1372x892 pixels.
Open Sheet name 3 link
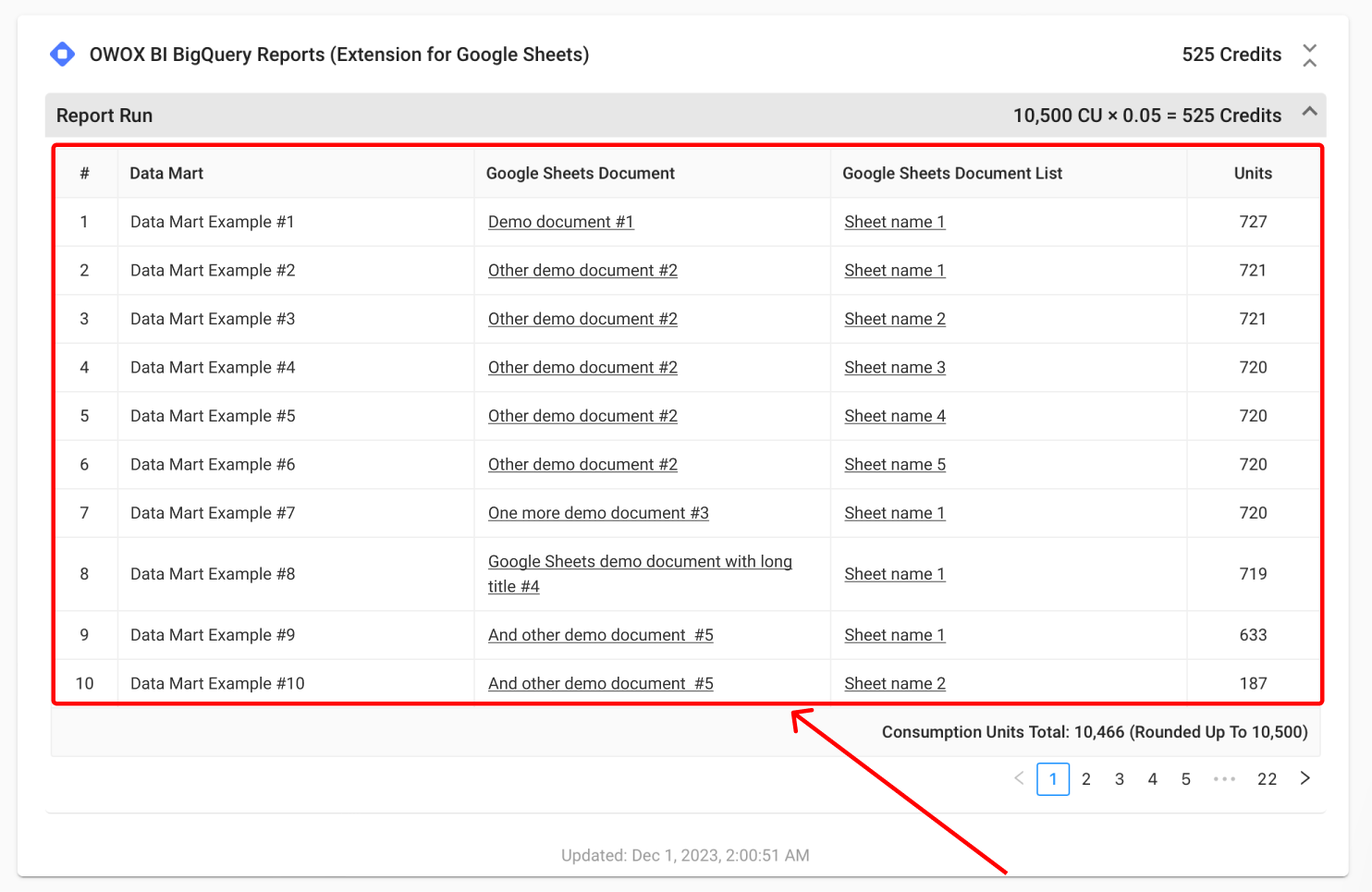point(895,368)
